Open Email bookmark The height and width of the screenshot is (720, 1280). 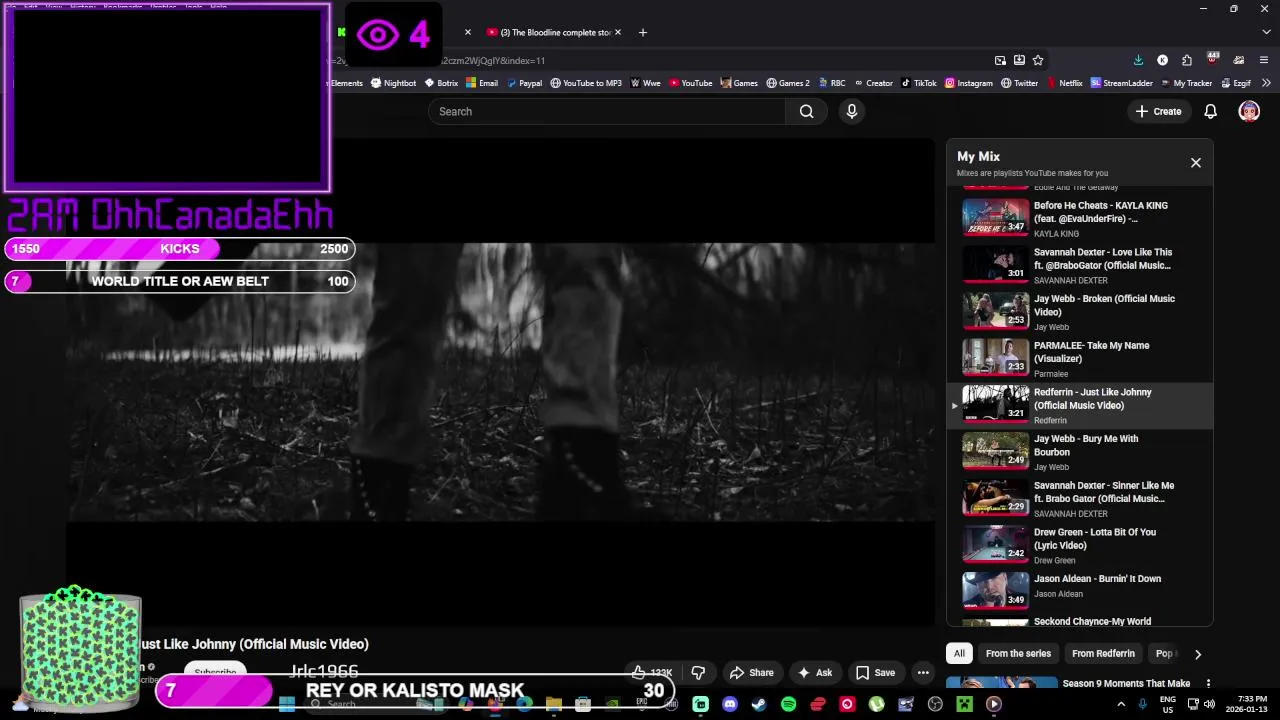[482, 83]
